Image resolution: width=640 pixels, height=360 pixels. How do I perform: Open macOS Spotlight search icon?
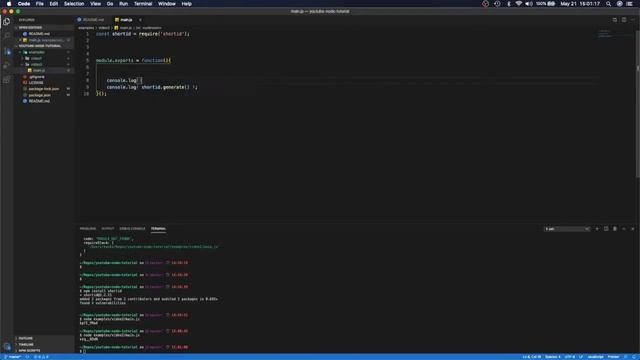point(608,4)
